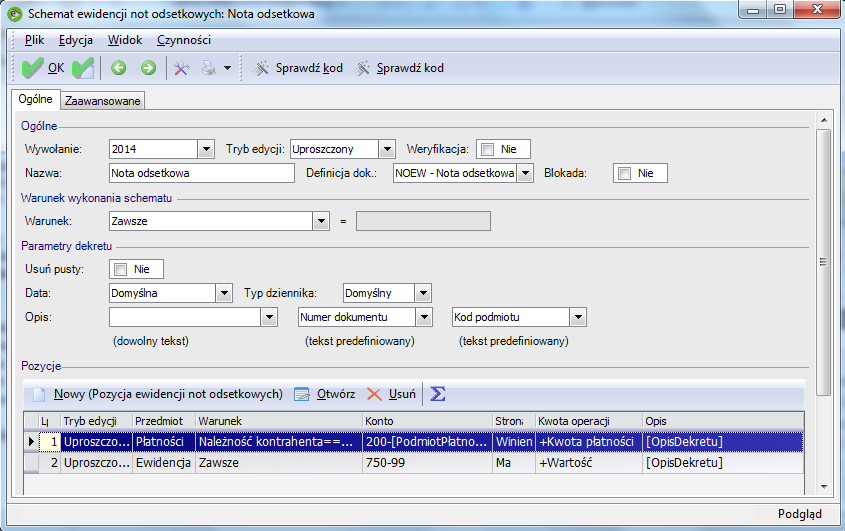
Task: Click Podgląd in the status bar
Action: tap(800, 514)
